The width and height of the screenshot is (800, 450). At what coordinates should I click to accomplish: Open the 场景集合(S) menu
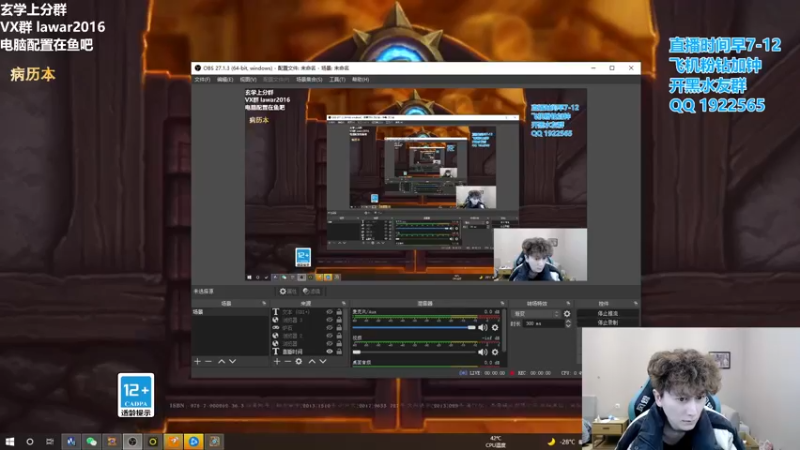(309, 80)
